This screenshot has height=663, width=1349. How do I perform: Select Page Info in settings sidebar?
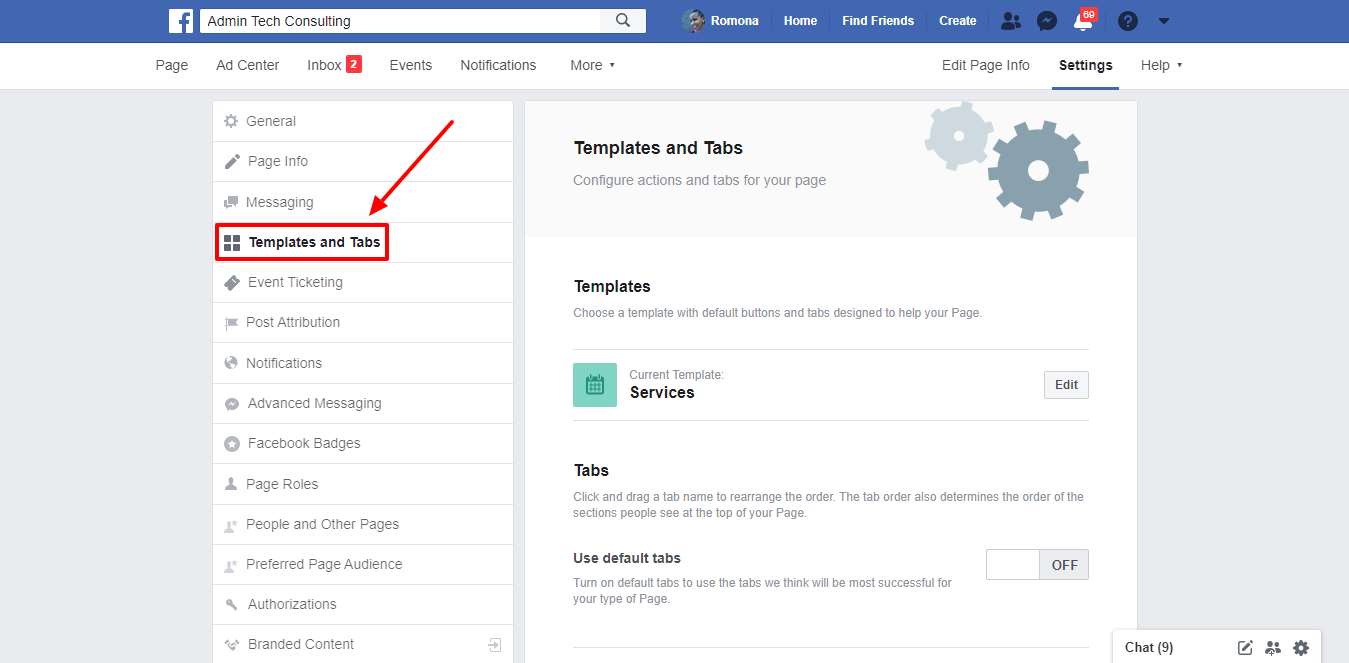pyautogui.click(x=363, y=161)
